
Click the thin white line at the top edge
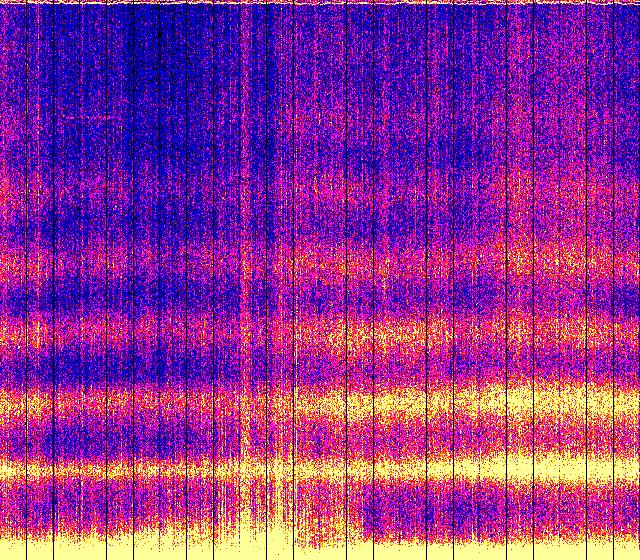click(320, 3)
